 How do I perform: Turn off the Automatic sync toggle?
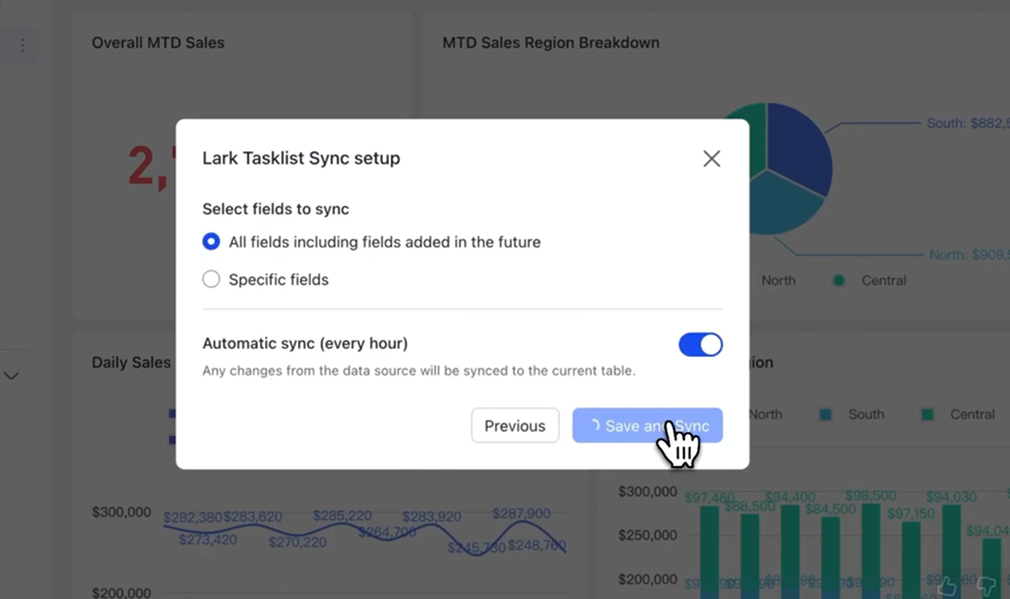(x=700, y=344)
